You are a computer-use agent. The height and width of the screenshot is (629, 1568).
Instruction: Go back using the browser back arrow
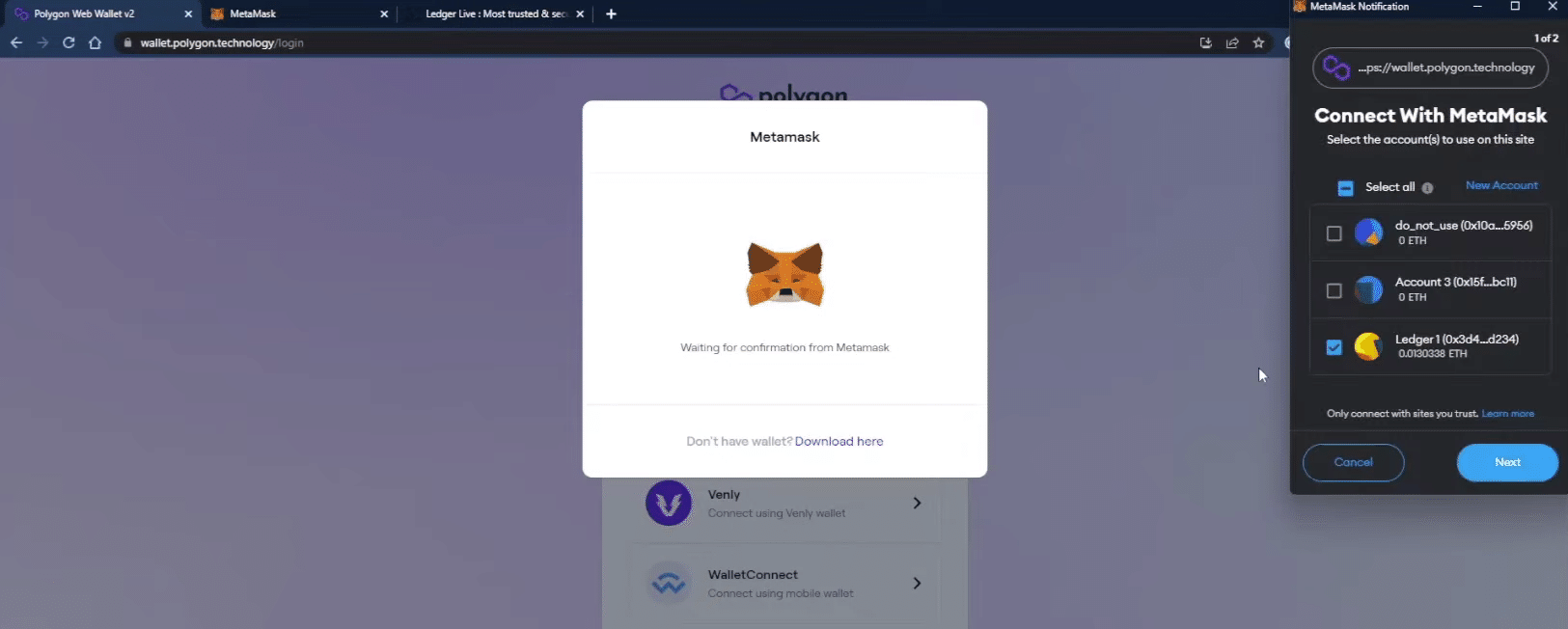16,42
